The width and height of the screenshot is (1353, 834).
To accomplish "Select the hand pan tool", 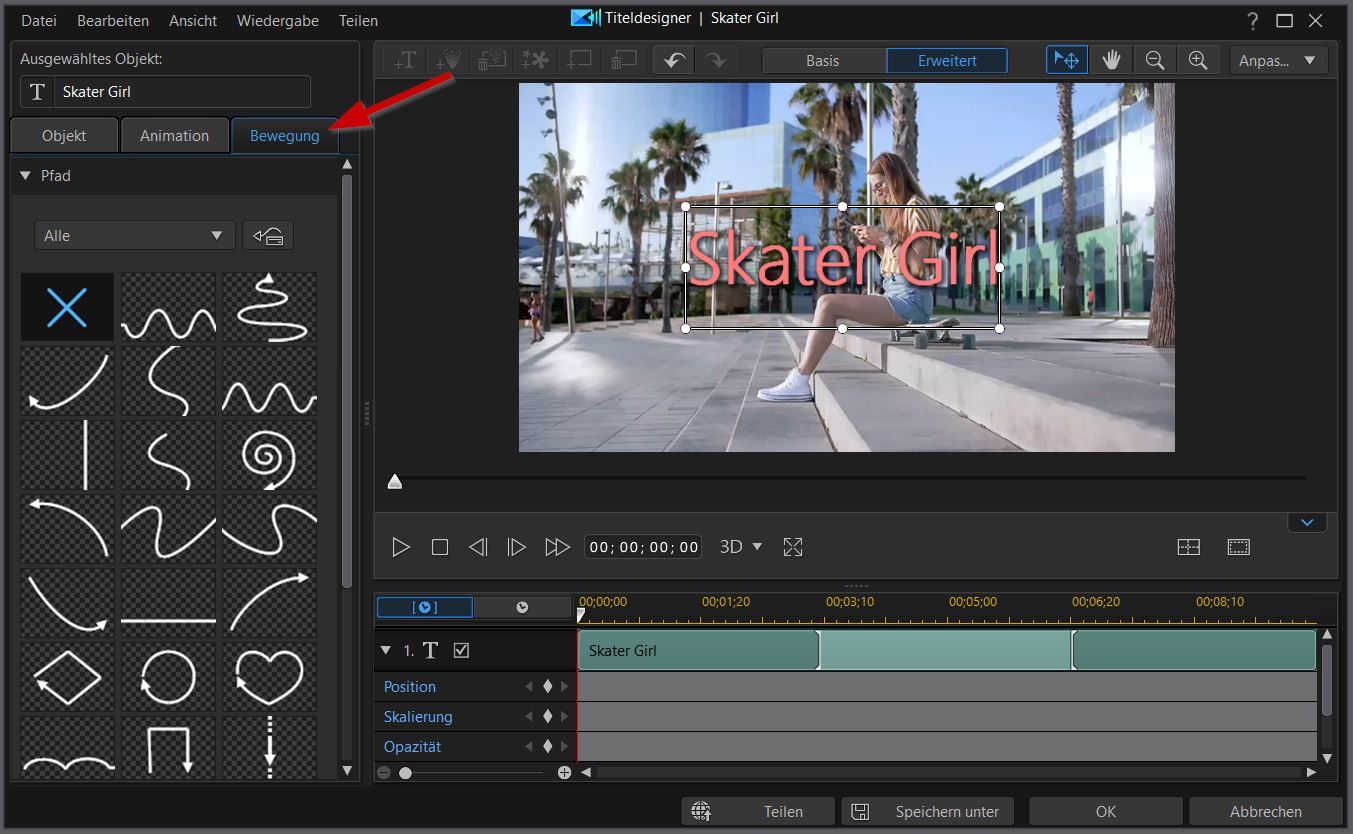I will point(1111,60).
